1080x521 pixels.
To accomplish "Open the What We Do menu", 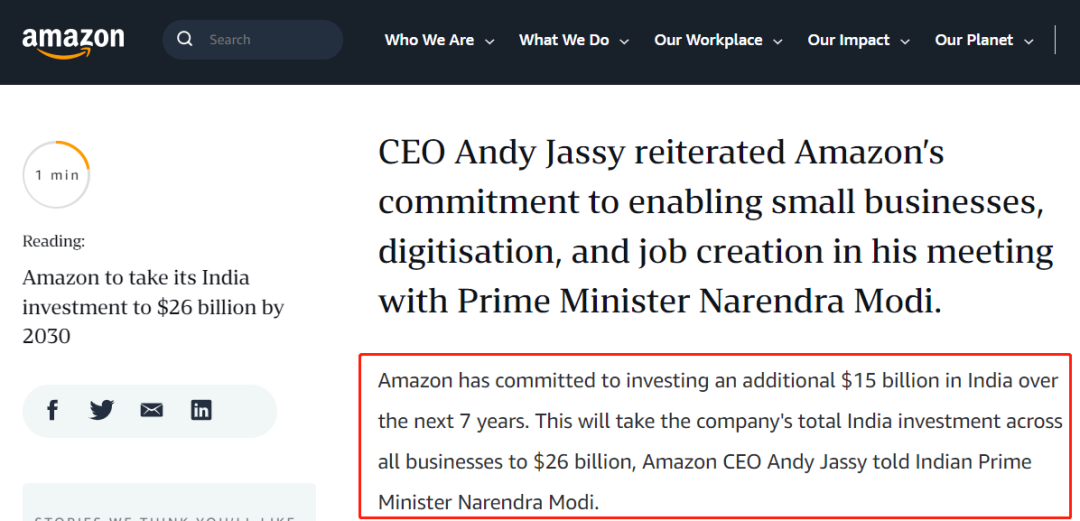I will pyautogui.click(x=564, y=40).
